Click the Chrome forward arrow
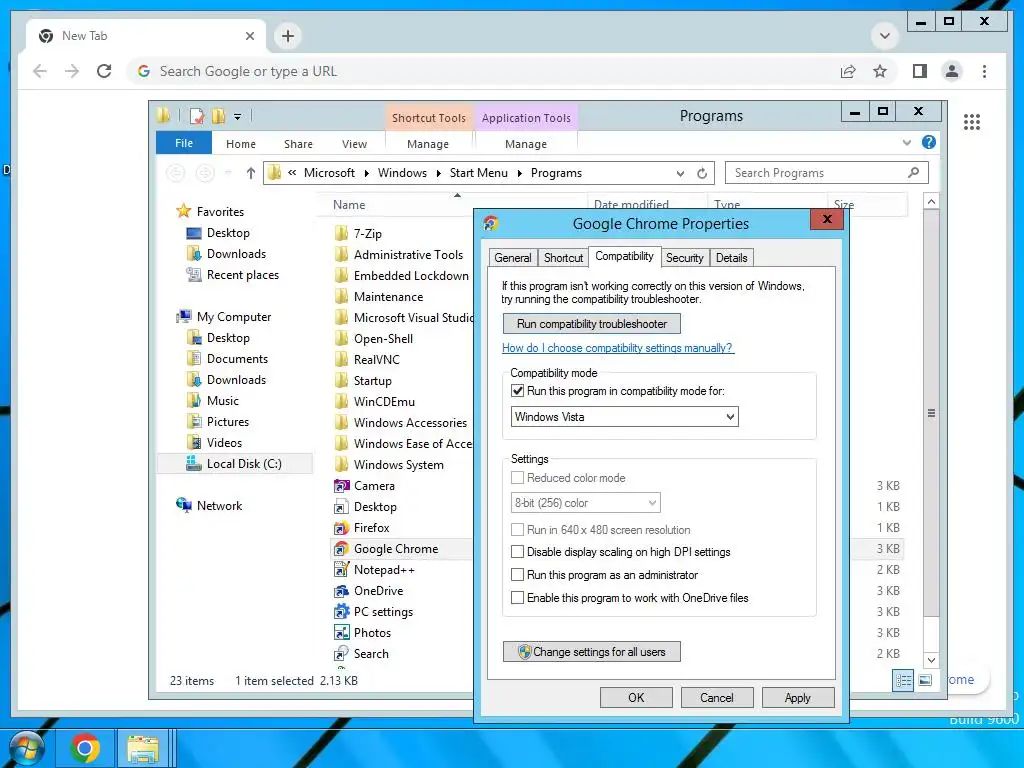Screen dimensions: 1024x768 (72, 71)
